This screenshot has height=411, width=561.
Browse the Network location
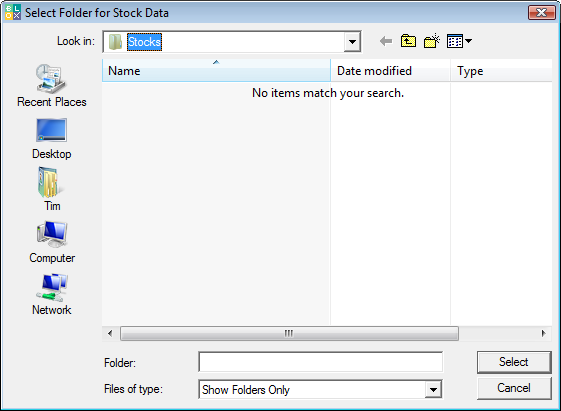(52, 294)
